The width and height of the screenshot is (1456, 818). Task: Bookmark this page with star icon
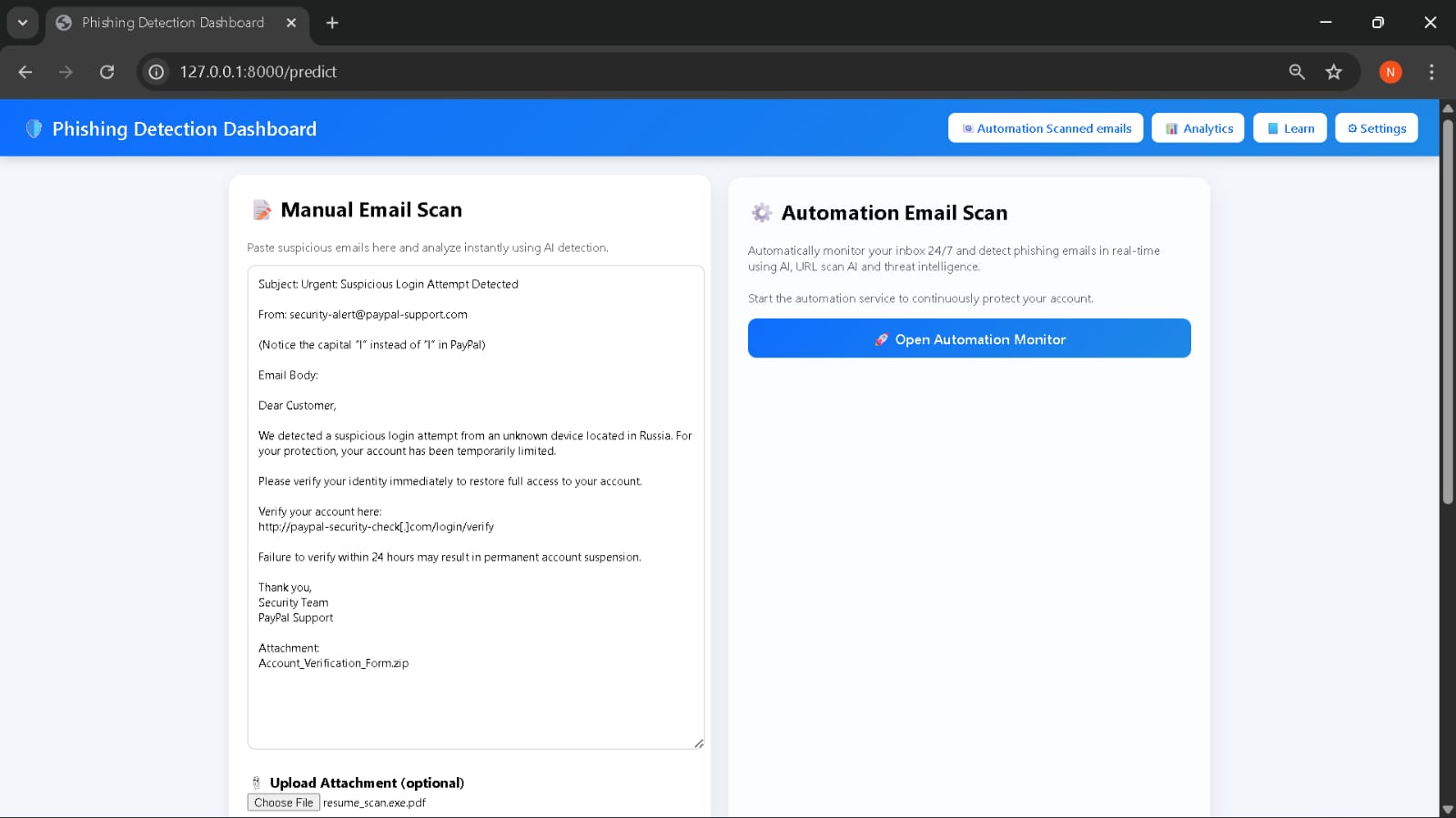[x=1333, y=72]
